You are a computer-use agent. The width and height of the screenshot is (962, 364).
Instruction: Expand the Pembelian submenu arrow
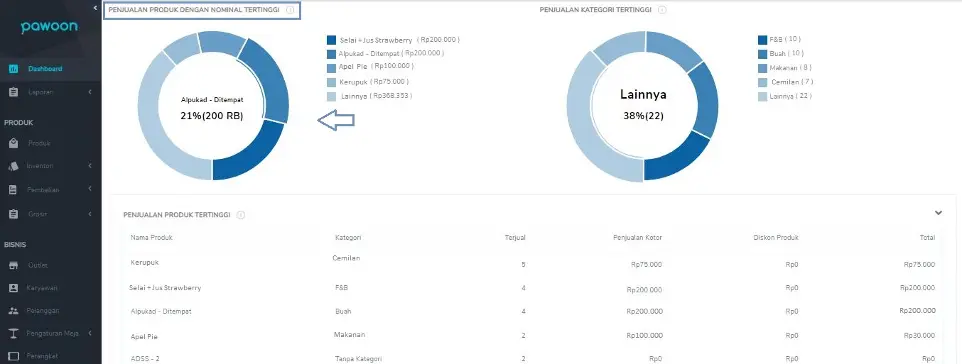pyautogui.click(x=90, y=190)
